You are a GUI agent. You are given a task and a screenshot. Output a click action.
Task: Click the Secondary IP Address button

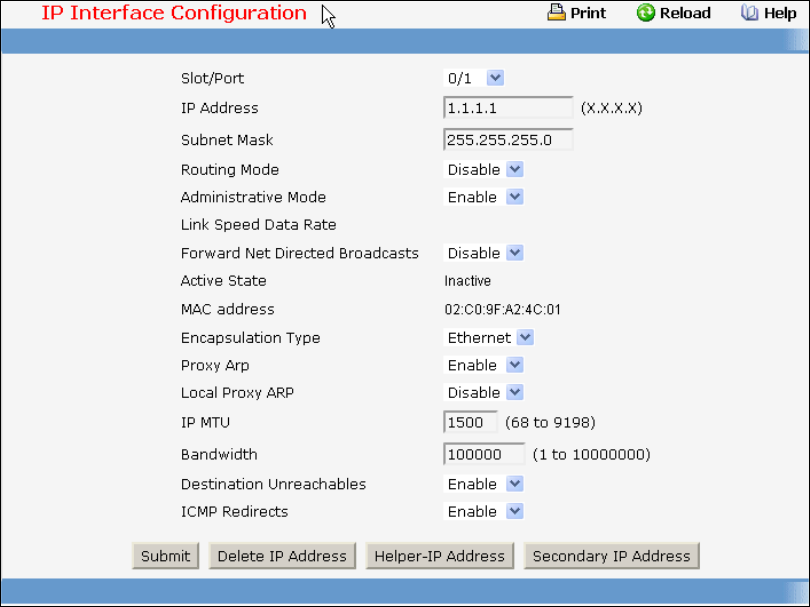coord(612,556)
